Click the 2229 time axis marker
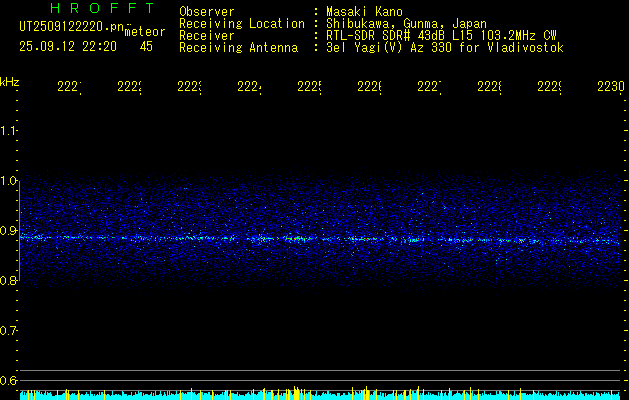This screenshot has width=629, height=400. point(550,87)
